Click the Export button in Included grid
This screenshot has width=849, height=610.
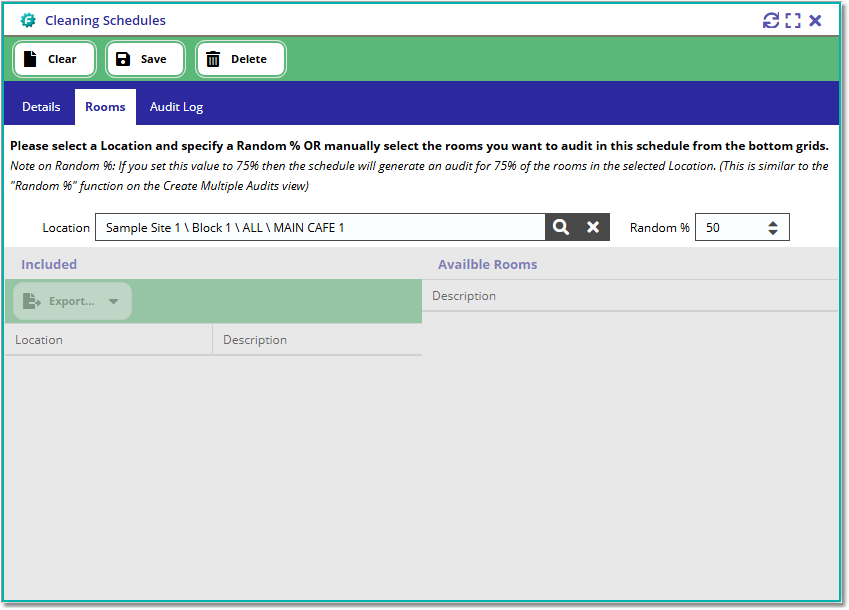[72, 301]
